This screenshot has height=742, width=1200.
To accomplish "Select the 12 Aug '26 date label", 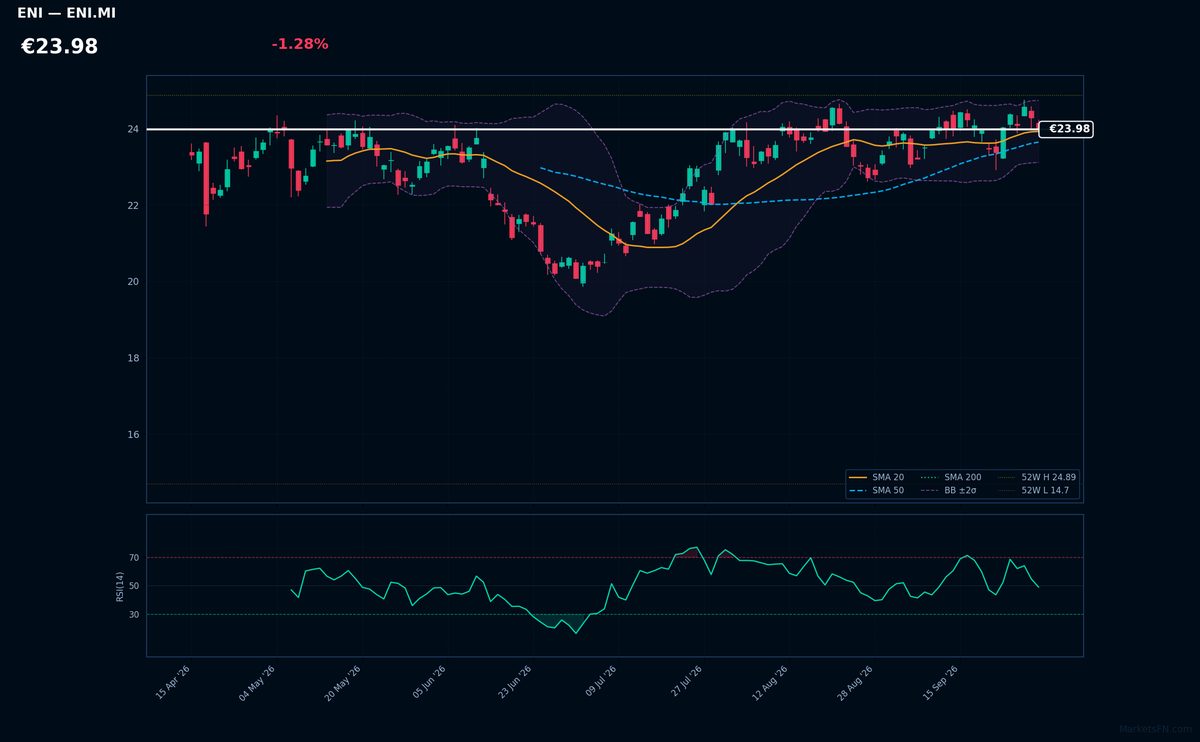I will 769,683.
